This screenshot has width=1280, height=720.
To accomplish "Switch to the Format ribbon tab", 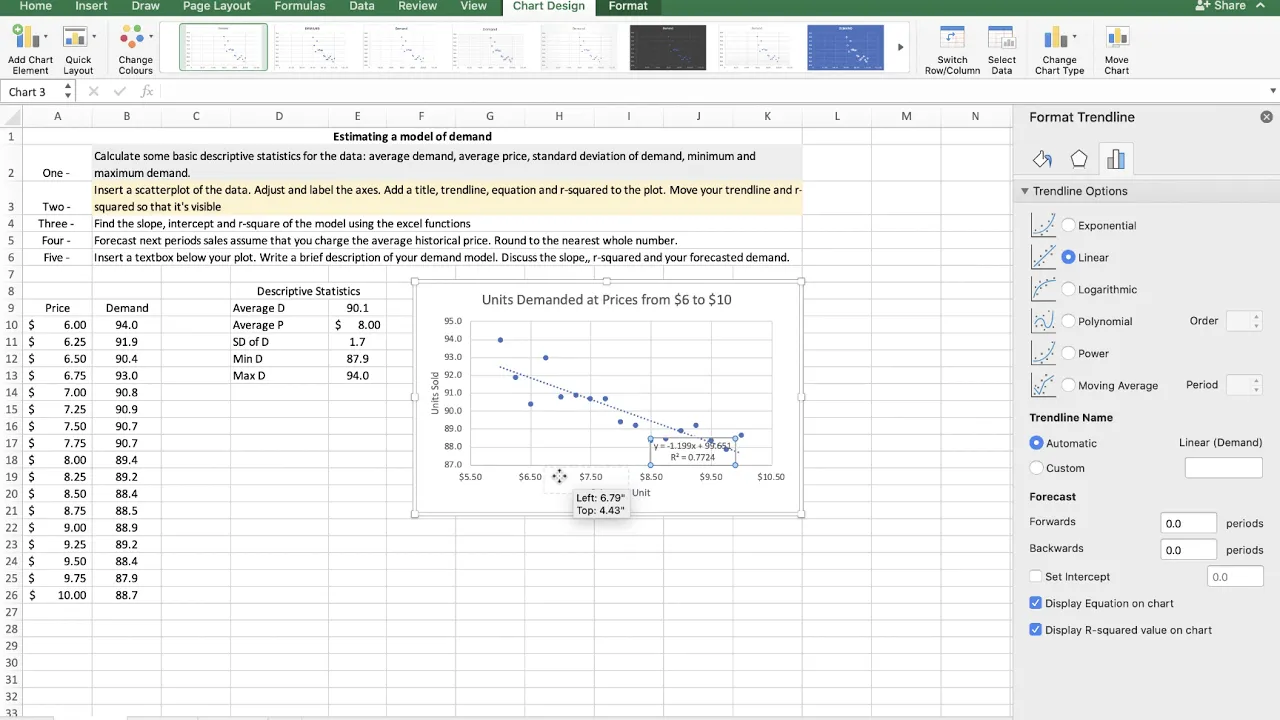I will click(628, 6).
